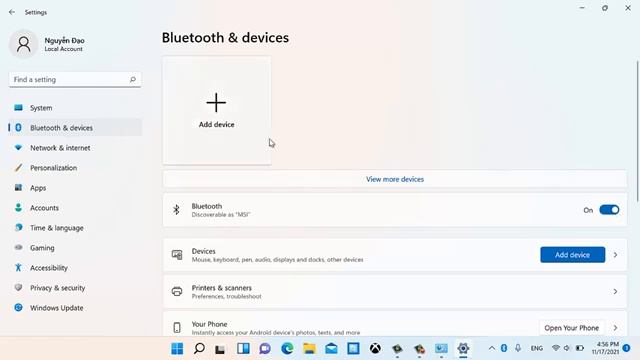Click the Bluetooth symbol icon in Bluetooth row

click(x=176, y=210)
